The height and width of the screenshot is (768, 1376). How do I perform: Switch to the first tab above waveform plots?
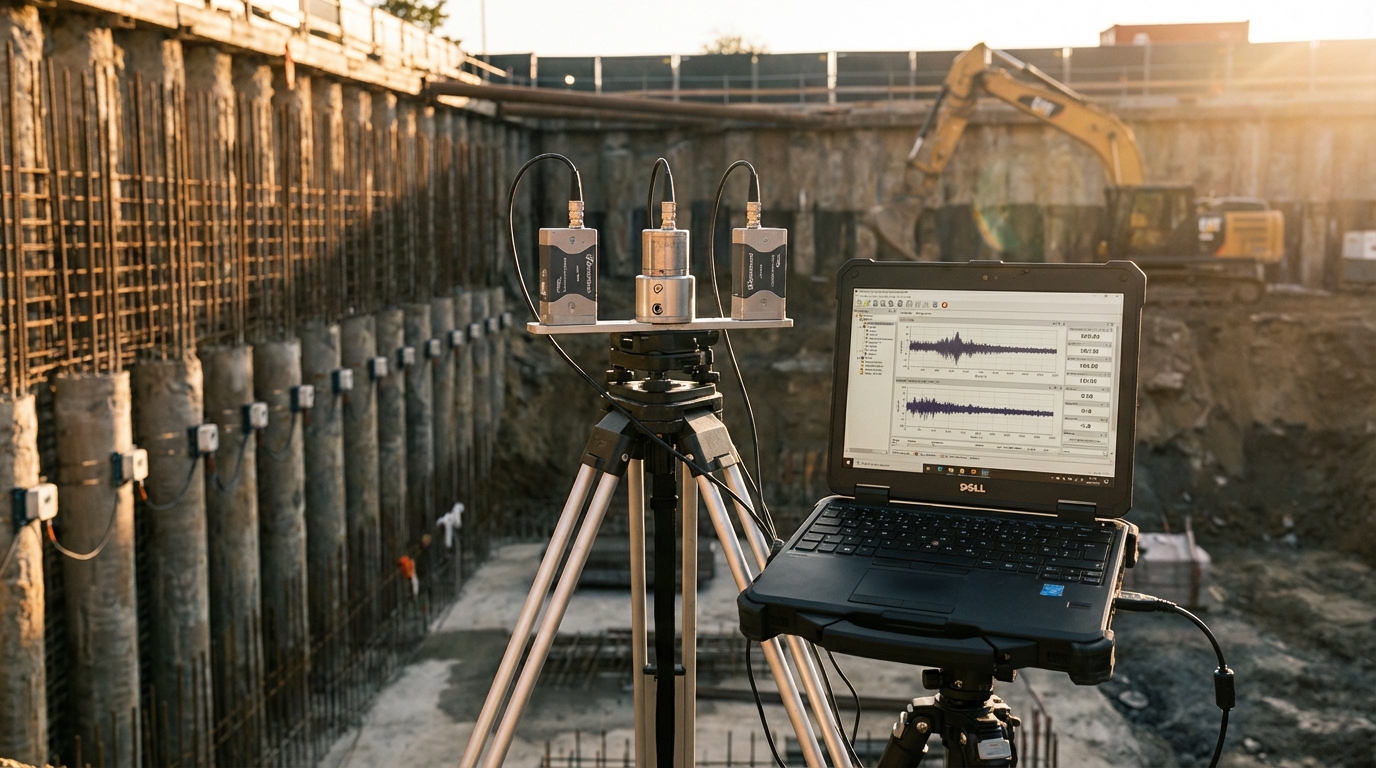(x=906, y=313)
